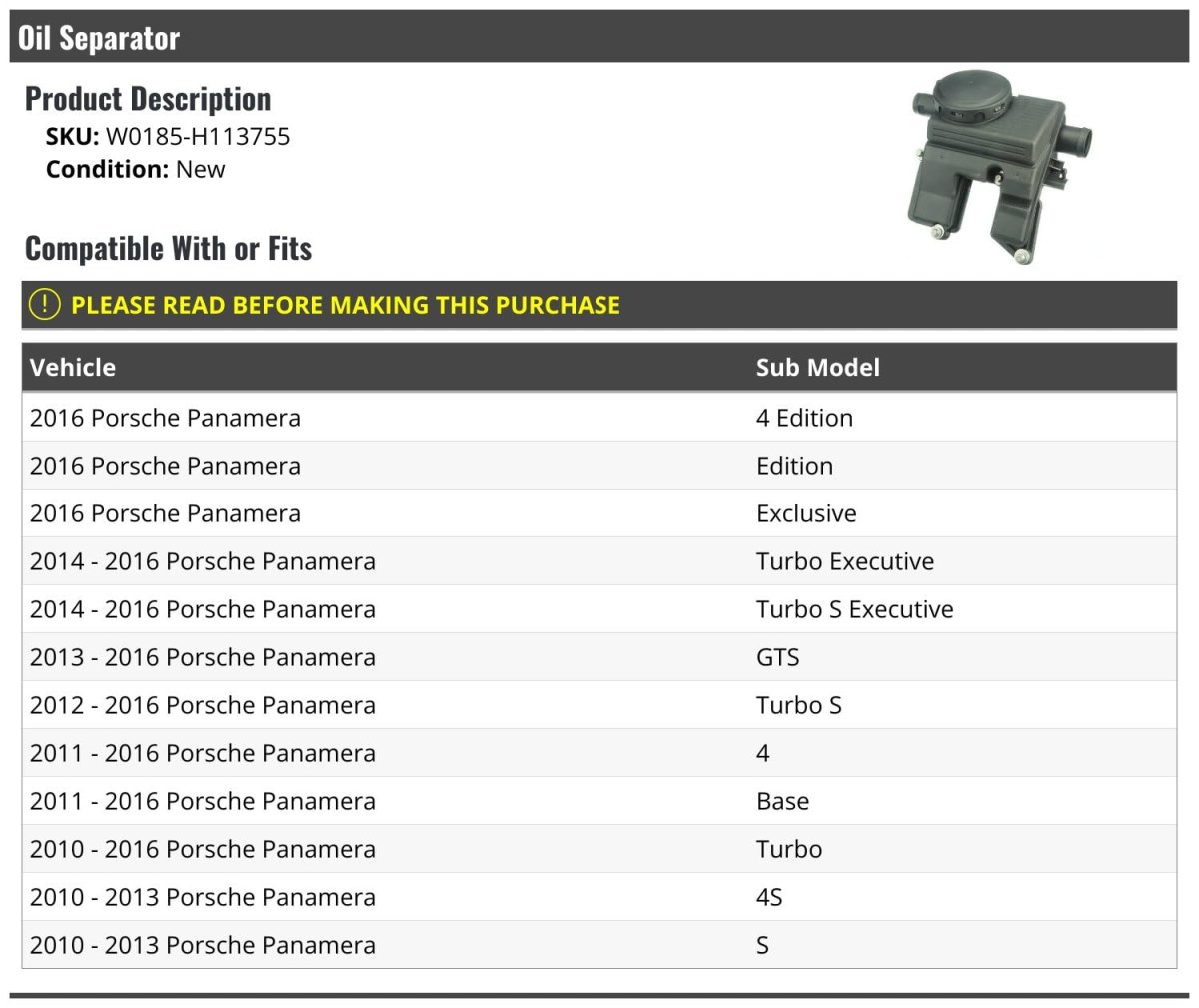Click the Turbo S Executive sub model

(x=854, y=609)
